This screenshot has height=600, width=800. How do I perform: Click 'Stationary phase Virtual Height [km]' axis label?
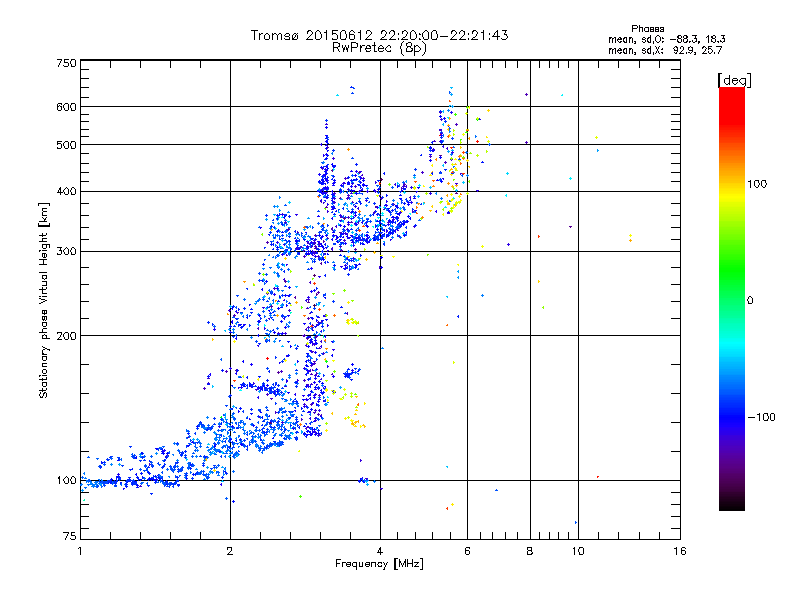(44, 300)
